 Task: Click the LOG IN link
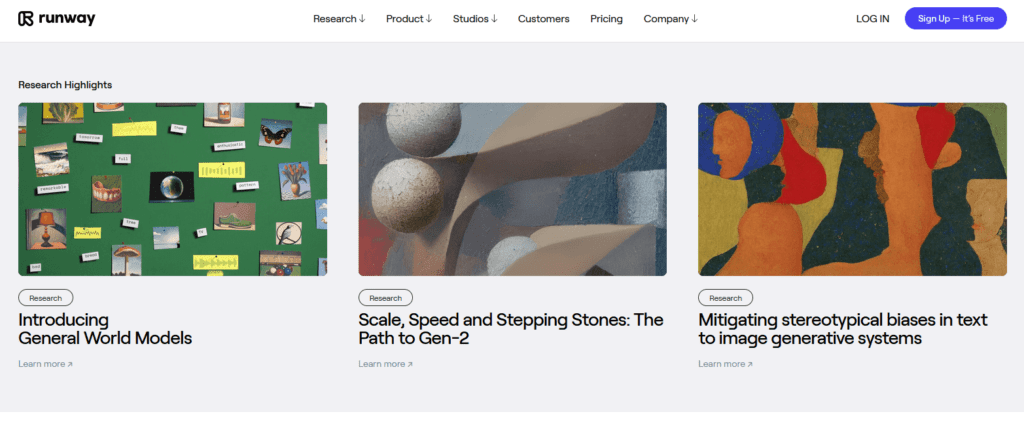coord(872,19)
